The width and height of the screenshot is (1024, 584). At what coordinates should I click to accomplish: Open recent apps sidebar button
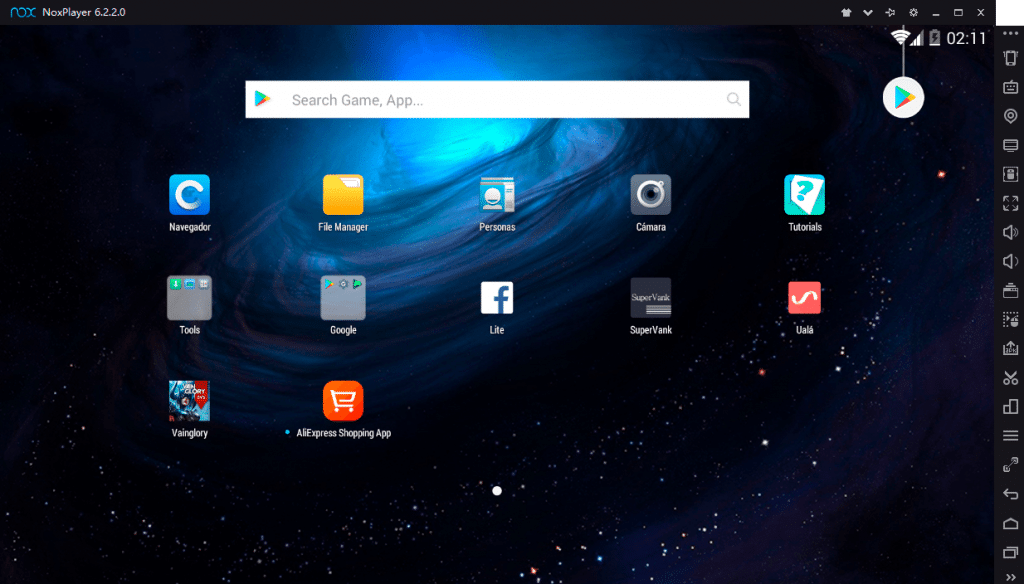(x=1010, y=553)
